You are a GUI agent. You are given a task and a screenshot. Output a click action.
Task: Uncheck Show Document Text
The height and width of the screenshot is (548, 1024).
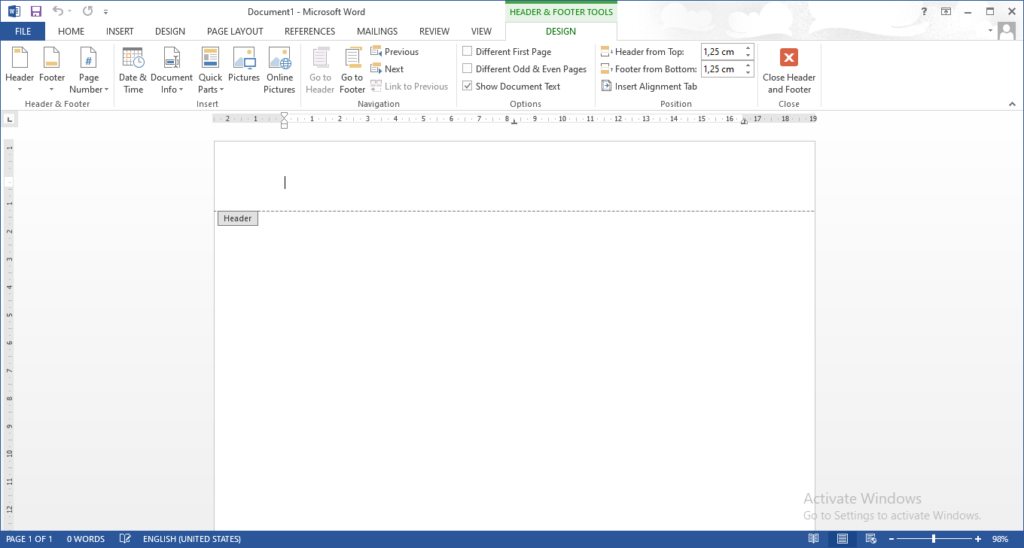pos(467,87)
